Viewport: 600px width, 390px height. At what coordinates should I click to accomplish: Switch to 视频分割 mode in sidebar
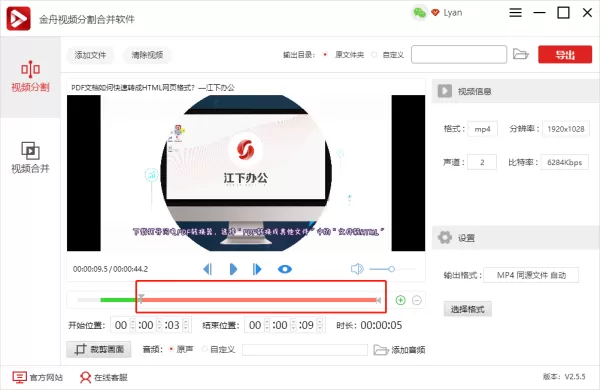point(30,77)
